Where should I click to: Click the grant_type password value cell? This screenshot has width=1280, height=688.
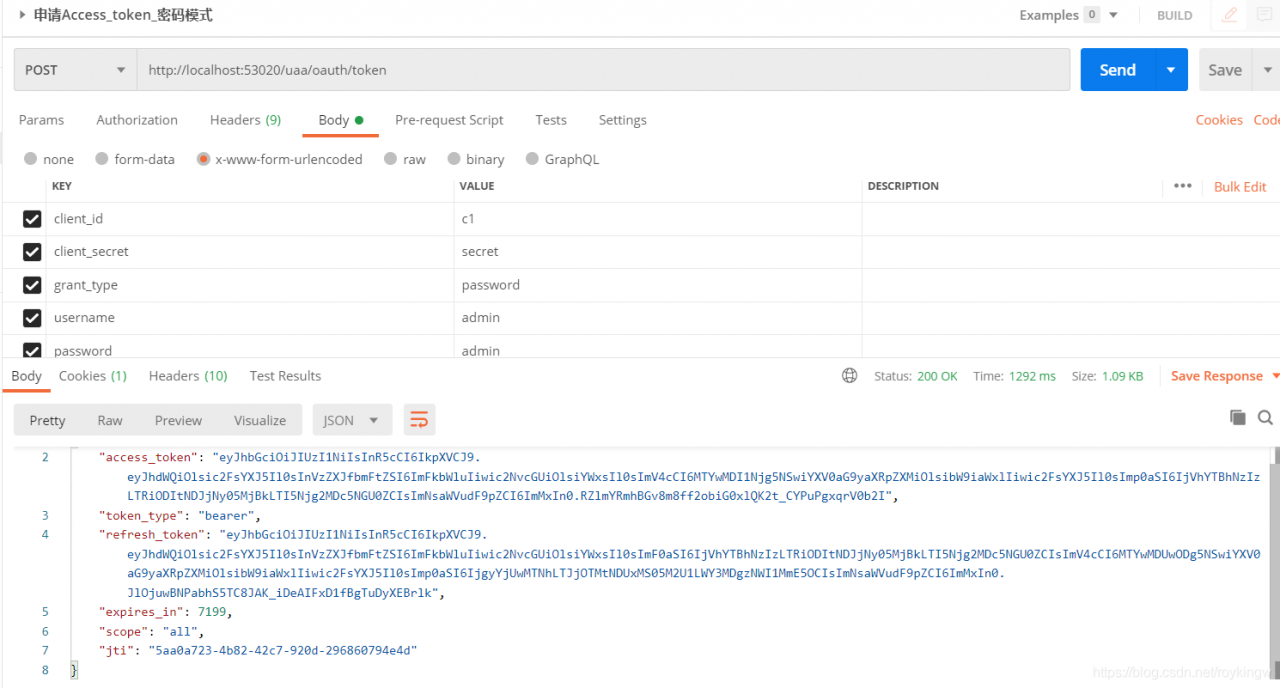[x=657, y=285]
